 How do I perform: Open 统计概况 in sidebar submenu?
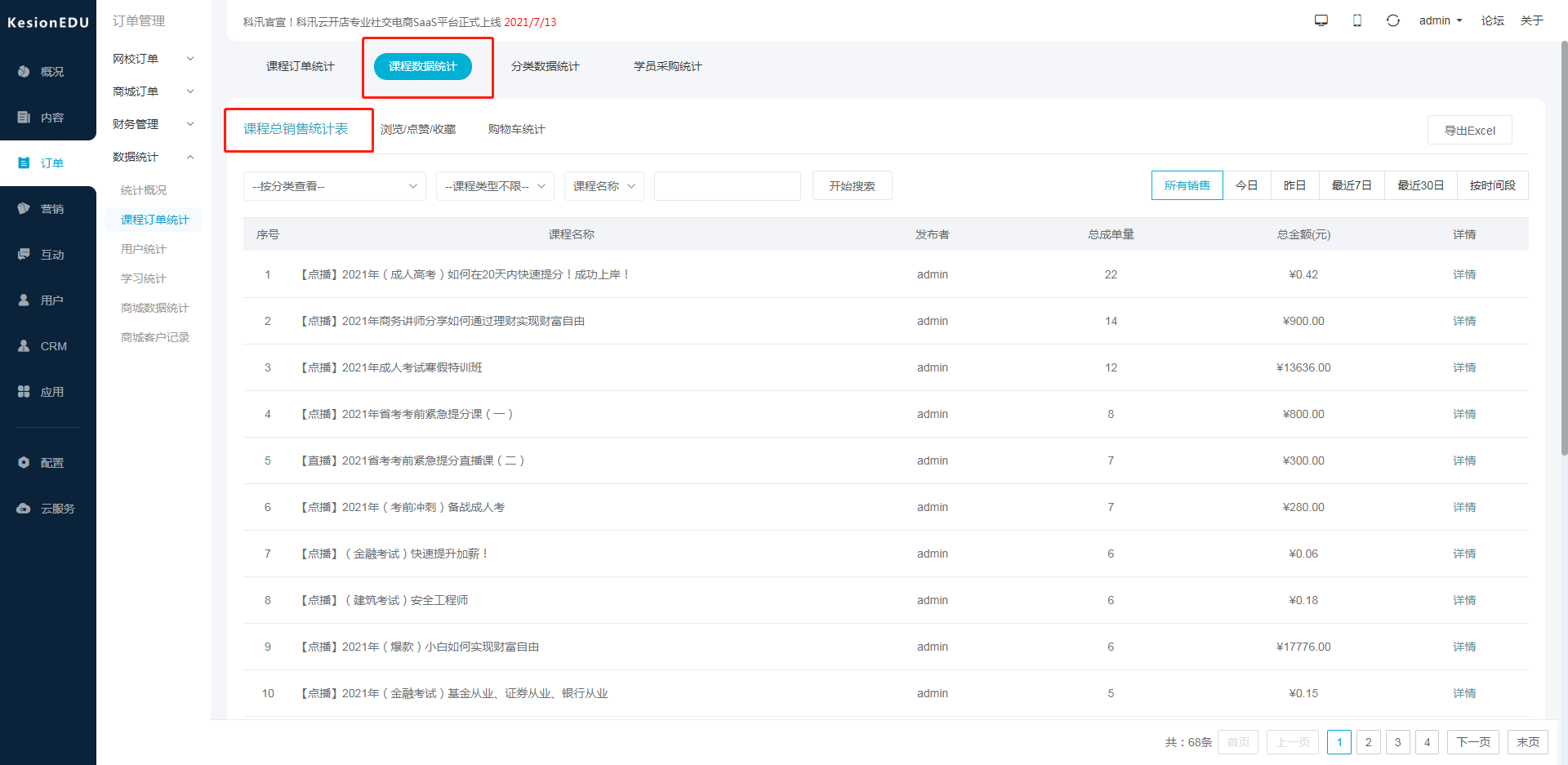[144, 190]
